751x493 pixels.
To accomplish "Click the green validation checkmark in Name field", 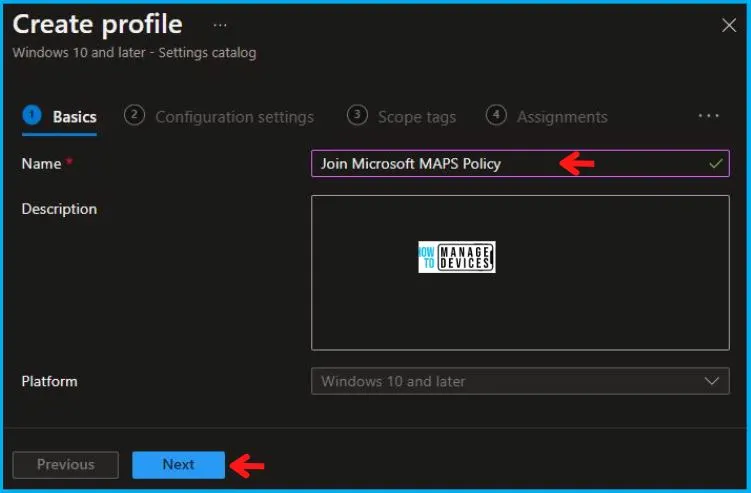I will [716, 164].
